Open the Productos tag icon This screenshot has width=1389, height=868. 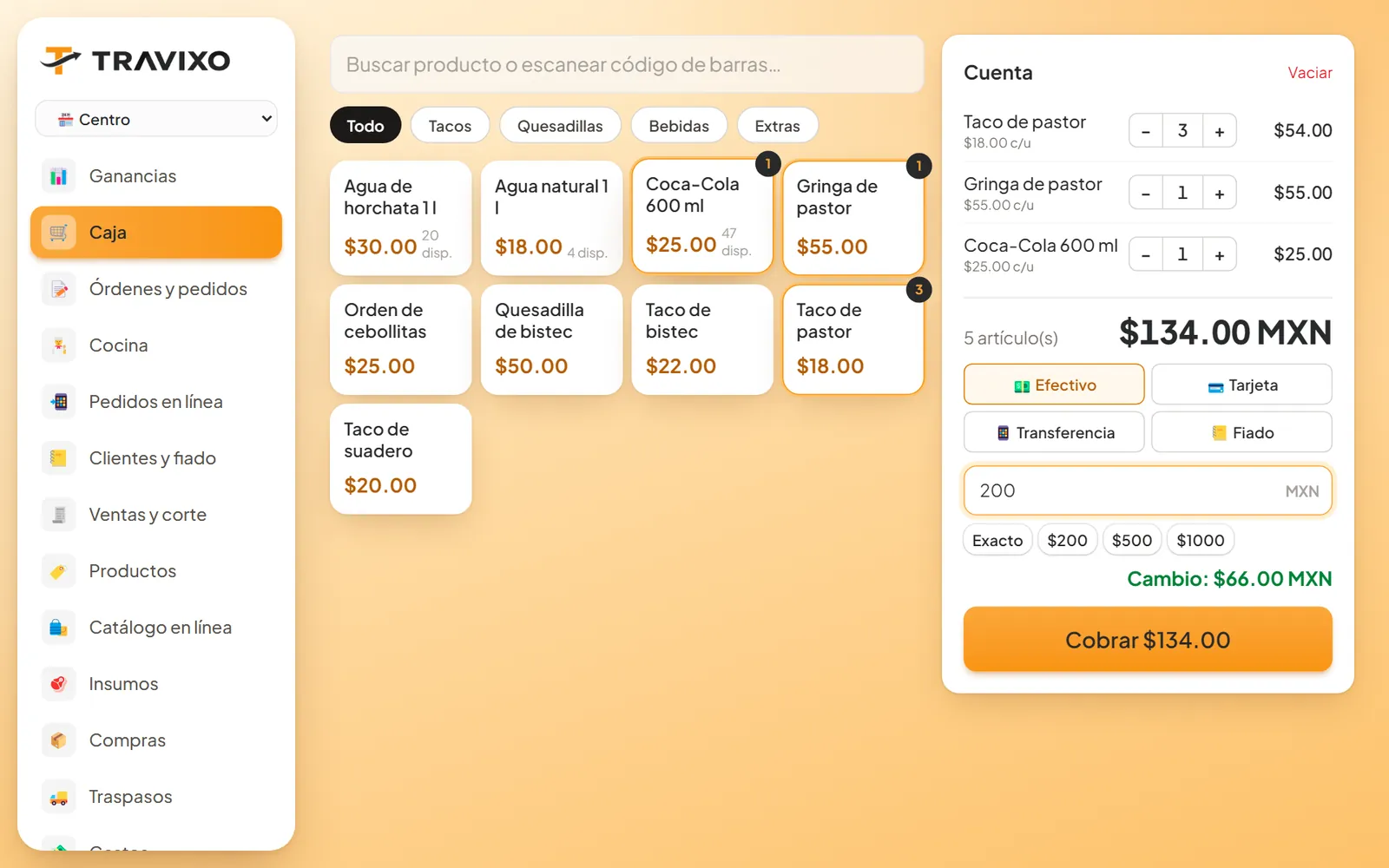[58, 571]
